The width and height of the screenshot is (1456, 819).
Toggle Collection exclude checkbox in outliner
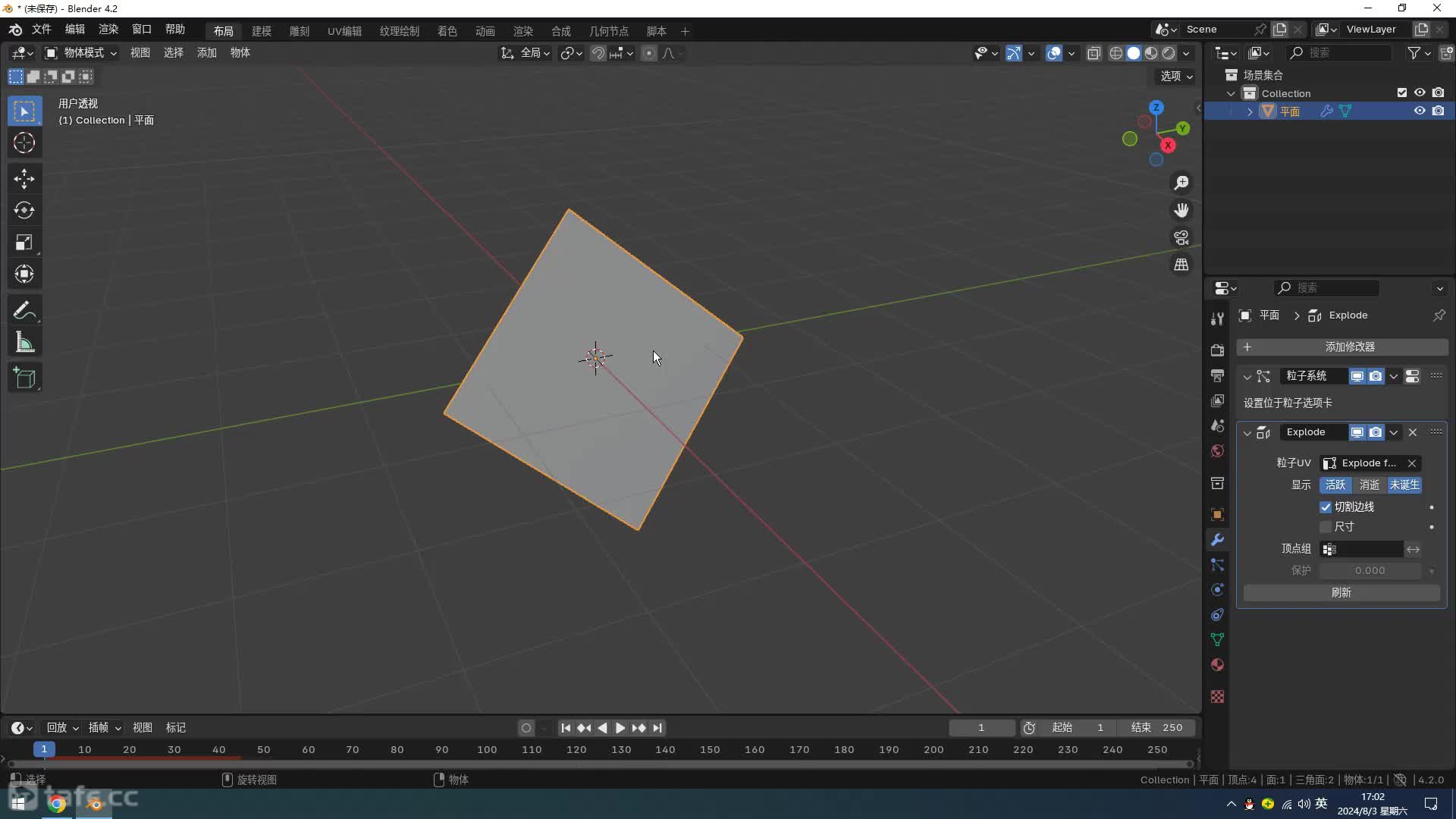pos(1402,93)
